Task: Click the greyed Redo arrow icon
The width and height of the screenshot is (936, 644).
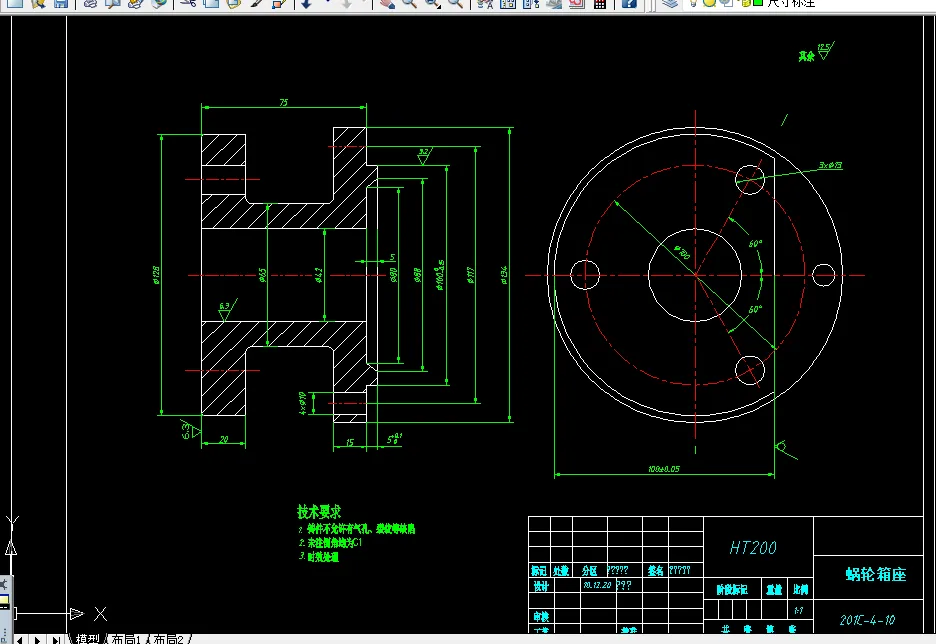Action: coord(346,4)
